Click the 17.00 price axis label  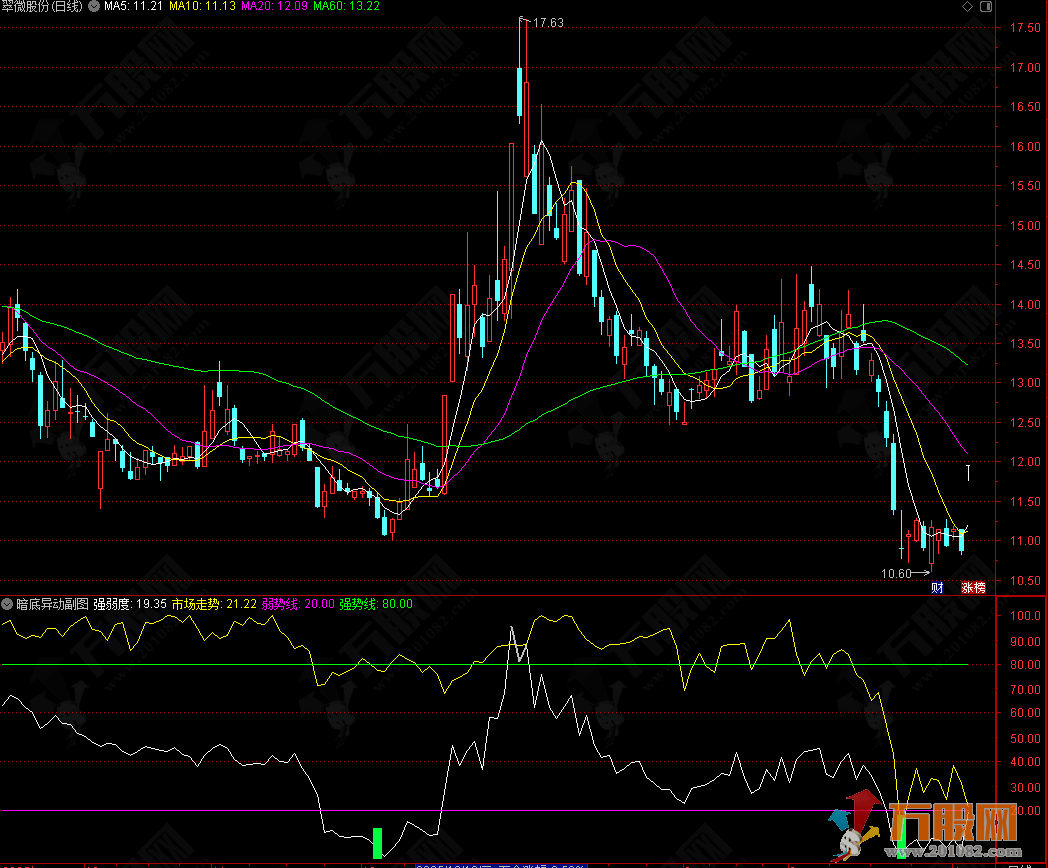coord(1023,68)
